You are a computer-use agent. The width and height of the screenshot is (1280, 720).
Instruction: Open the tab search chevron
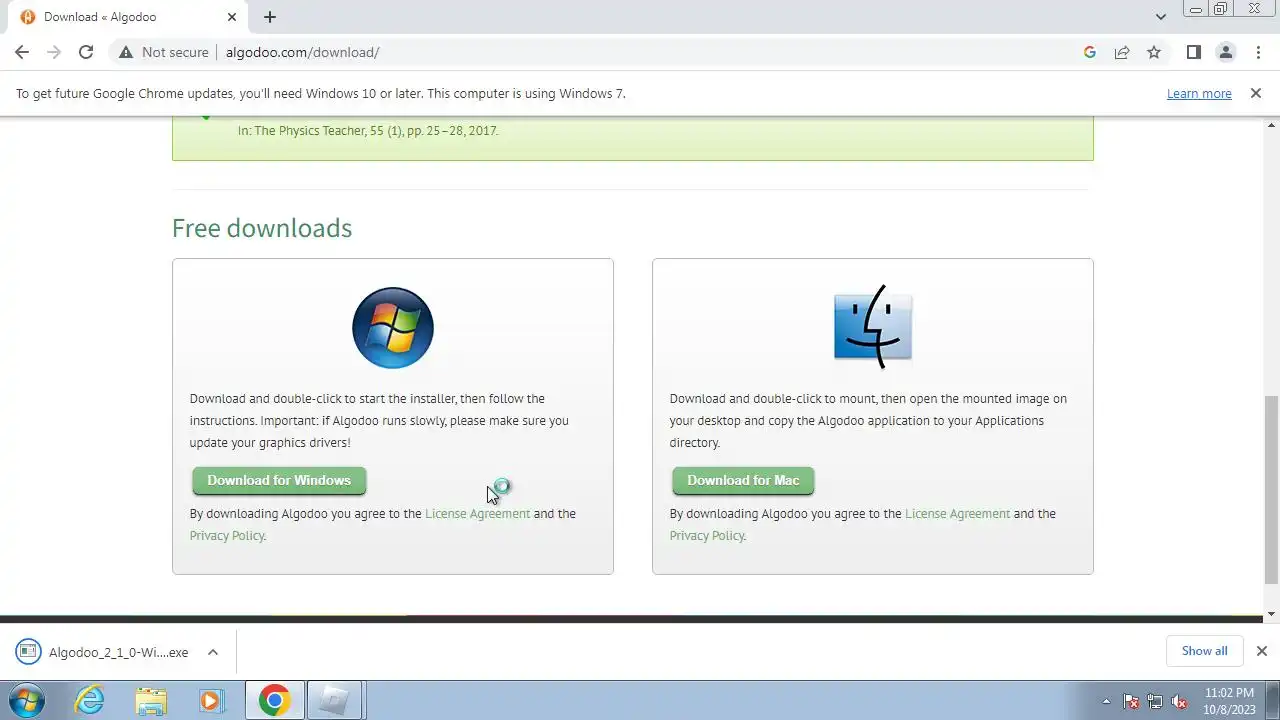pyautogui.click(x=1161, y=17)
